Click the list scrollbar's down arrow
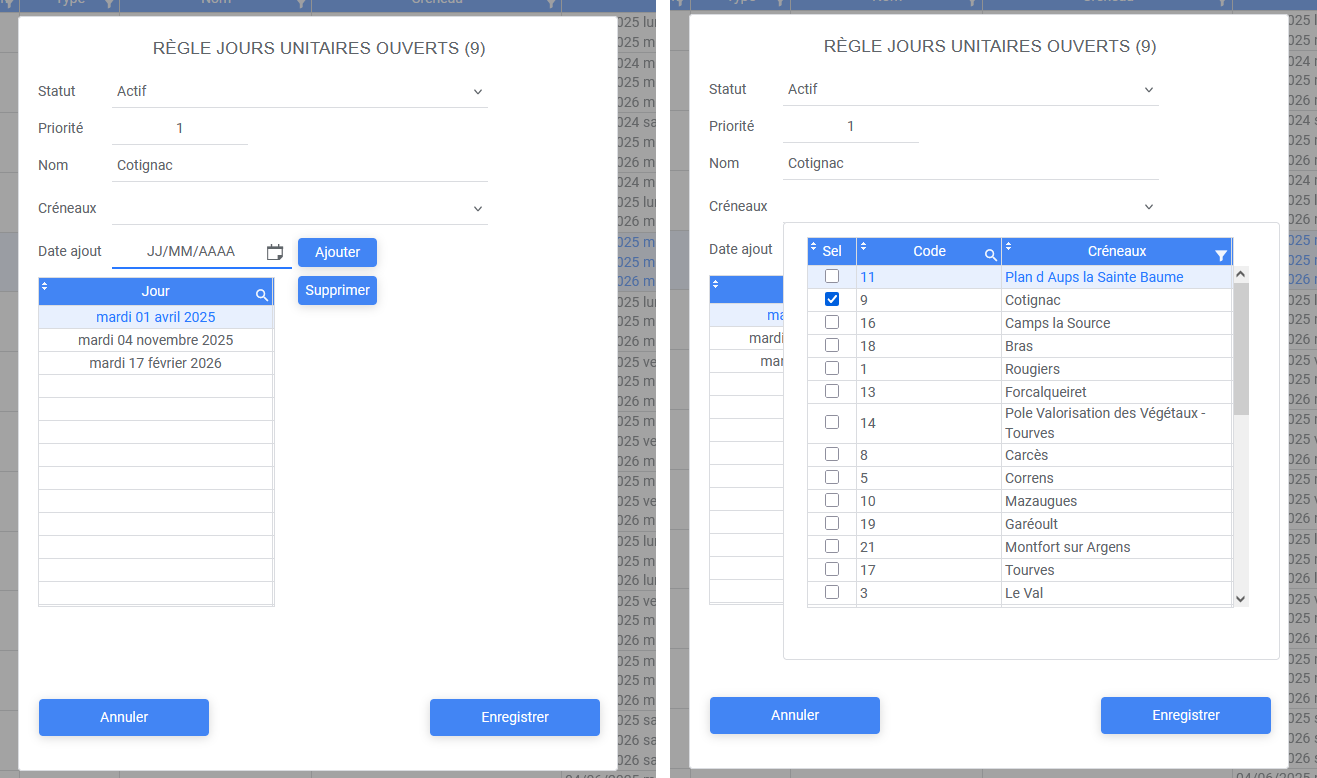 tap(1241, 598)
